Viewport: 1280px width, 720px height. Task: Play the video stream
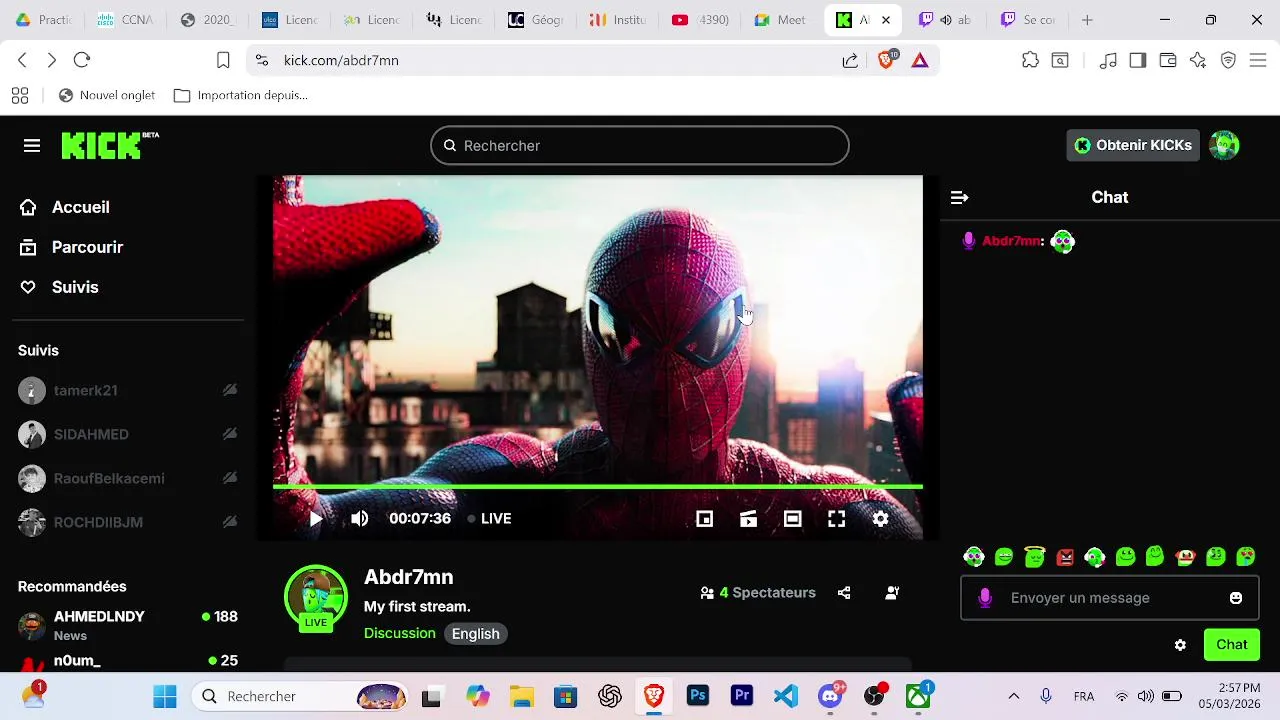click(316, 518)
